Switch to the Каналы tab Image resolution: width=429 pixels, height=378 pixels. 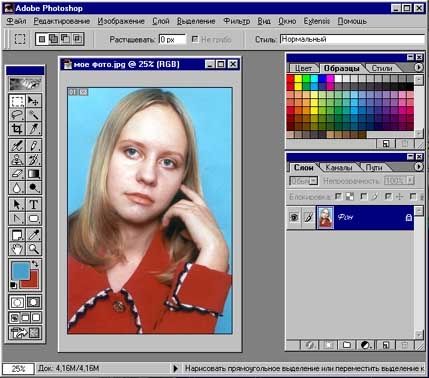(338, 167)
